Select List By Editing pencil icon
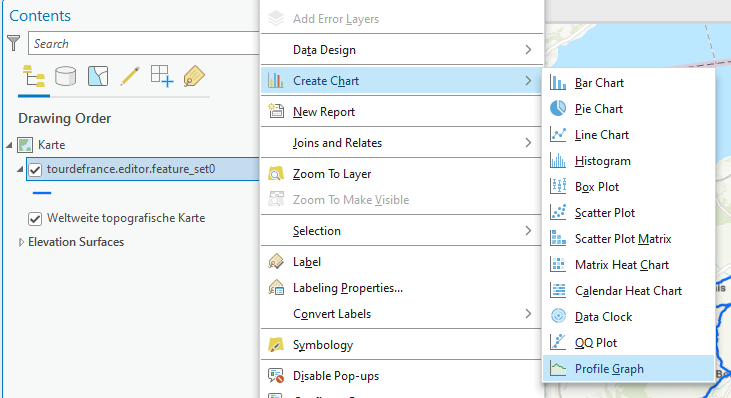 coord(130,76)
